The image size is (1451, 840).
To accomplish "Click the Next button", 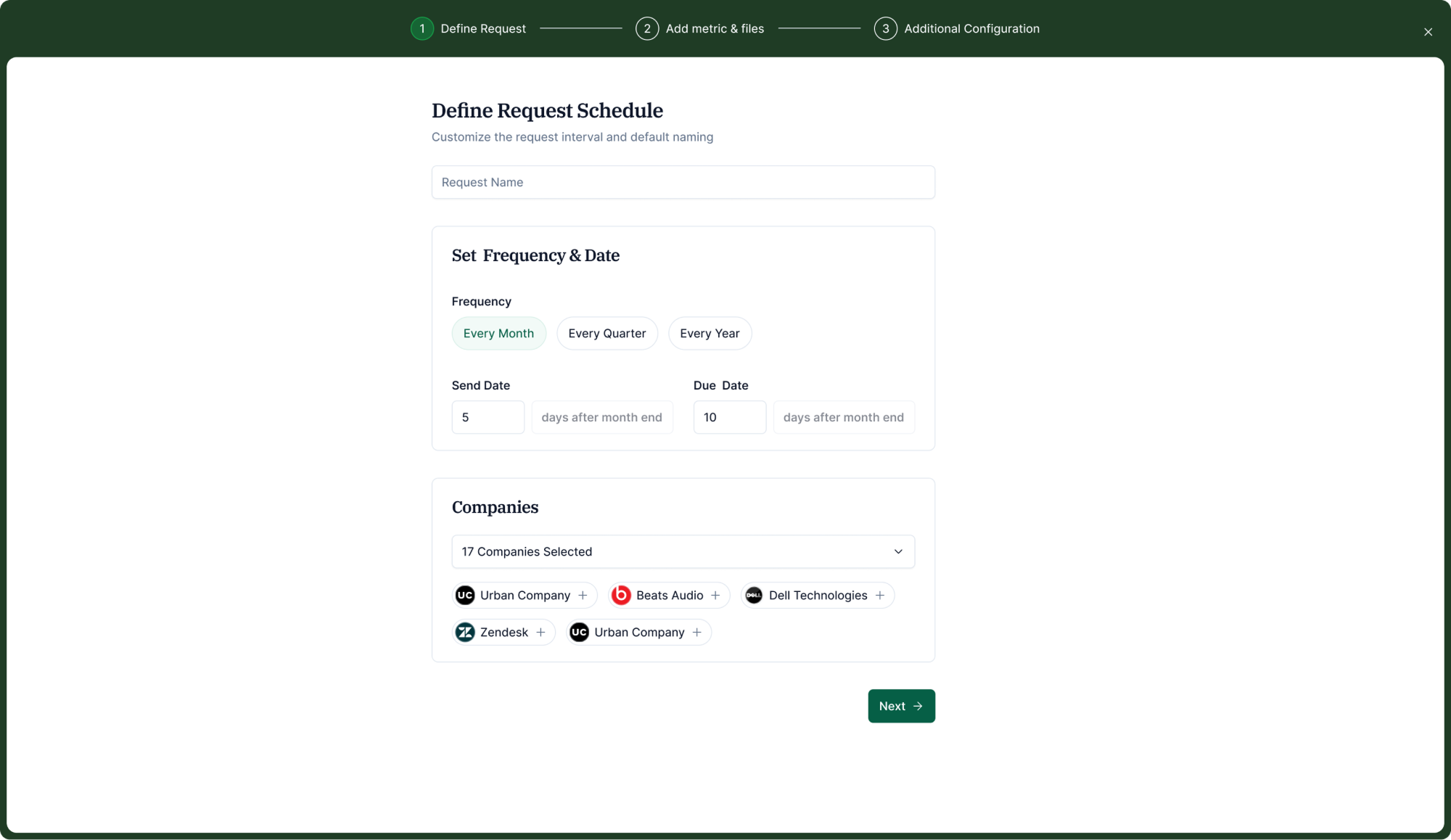I will click(x=901, y=706).
